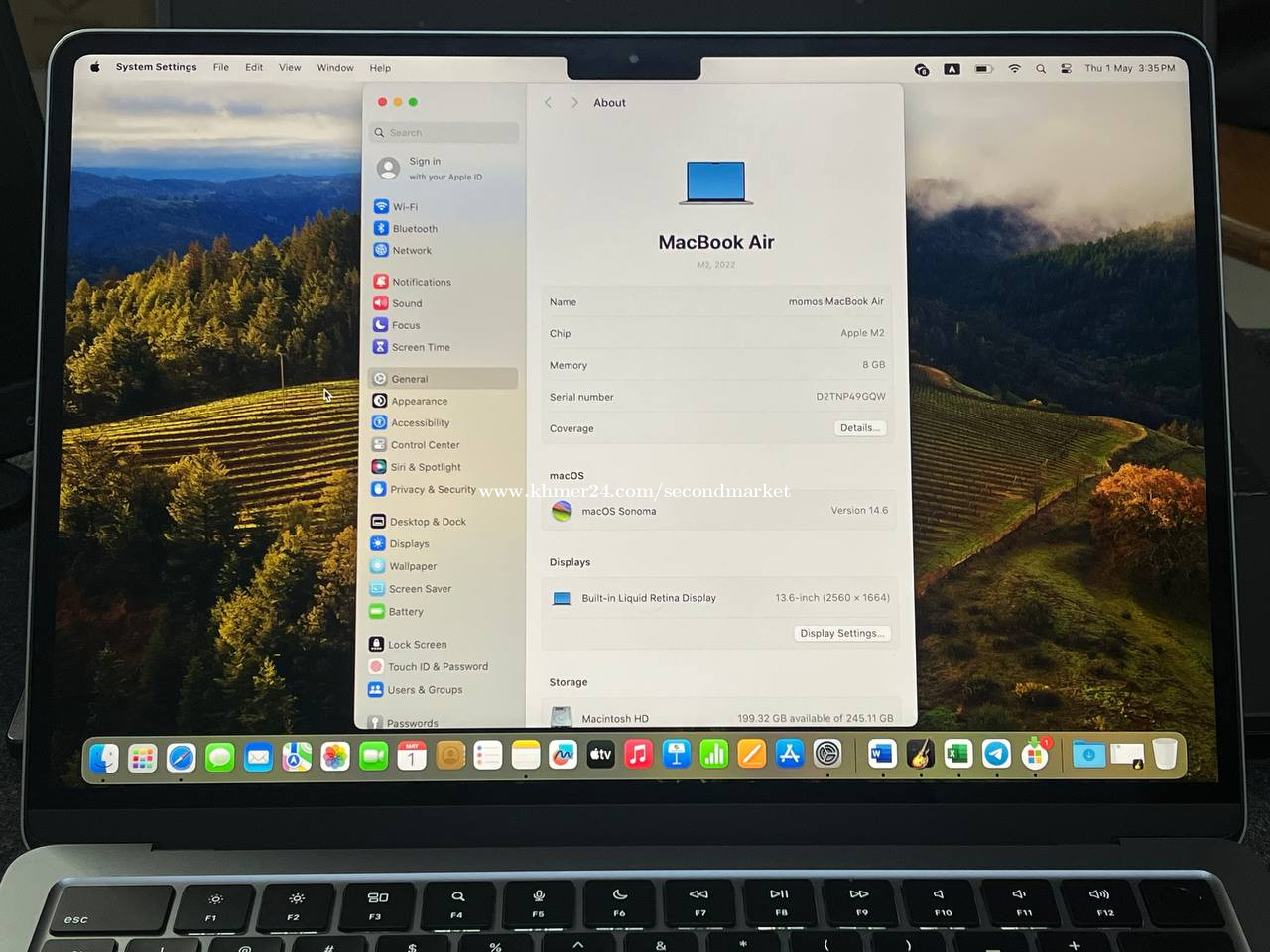
Task: Click the input source A icon
Action: tap(952, 69)
